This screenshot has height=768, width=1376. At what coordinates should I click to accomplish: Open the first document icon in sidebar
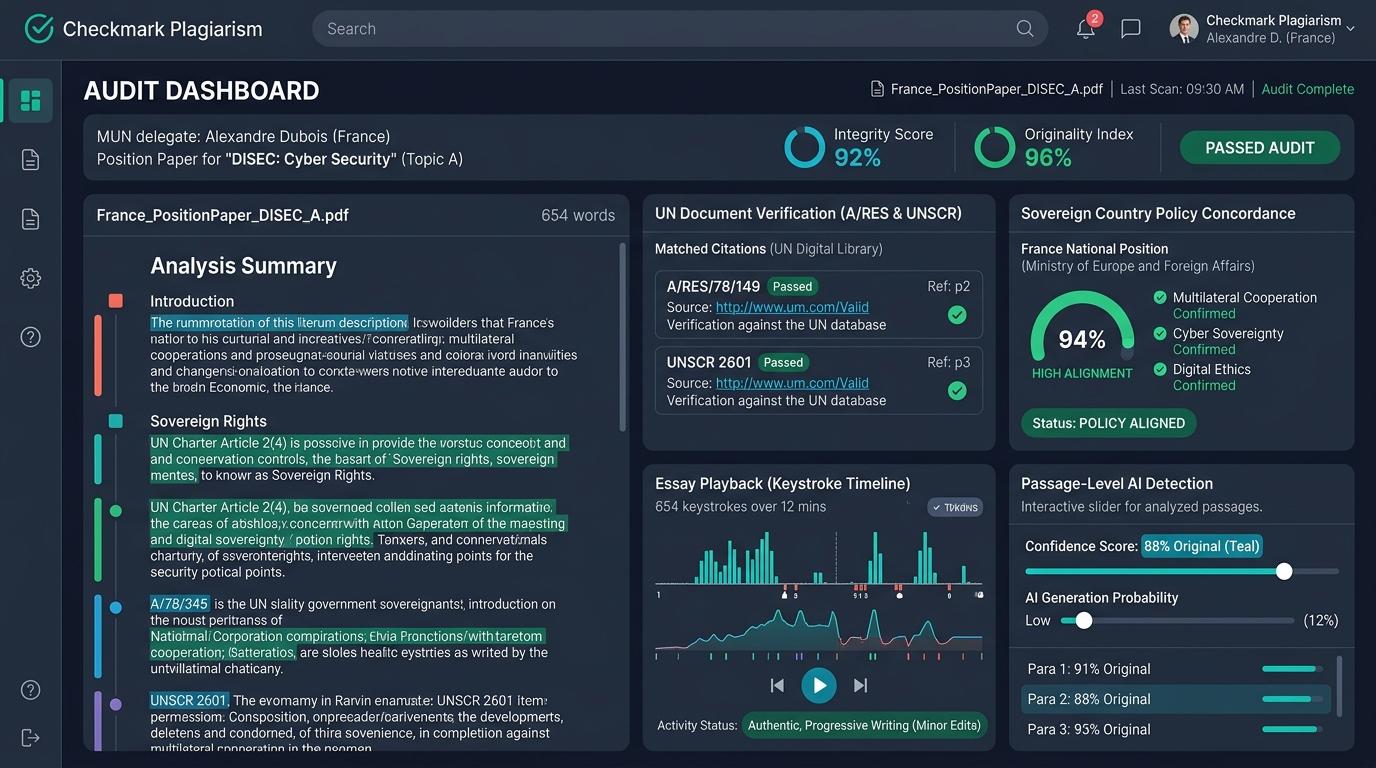pos(30,160)
